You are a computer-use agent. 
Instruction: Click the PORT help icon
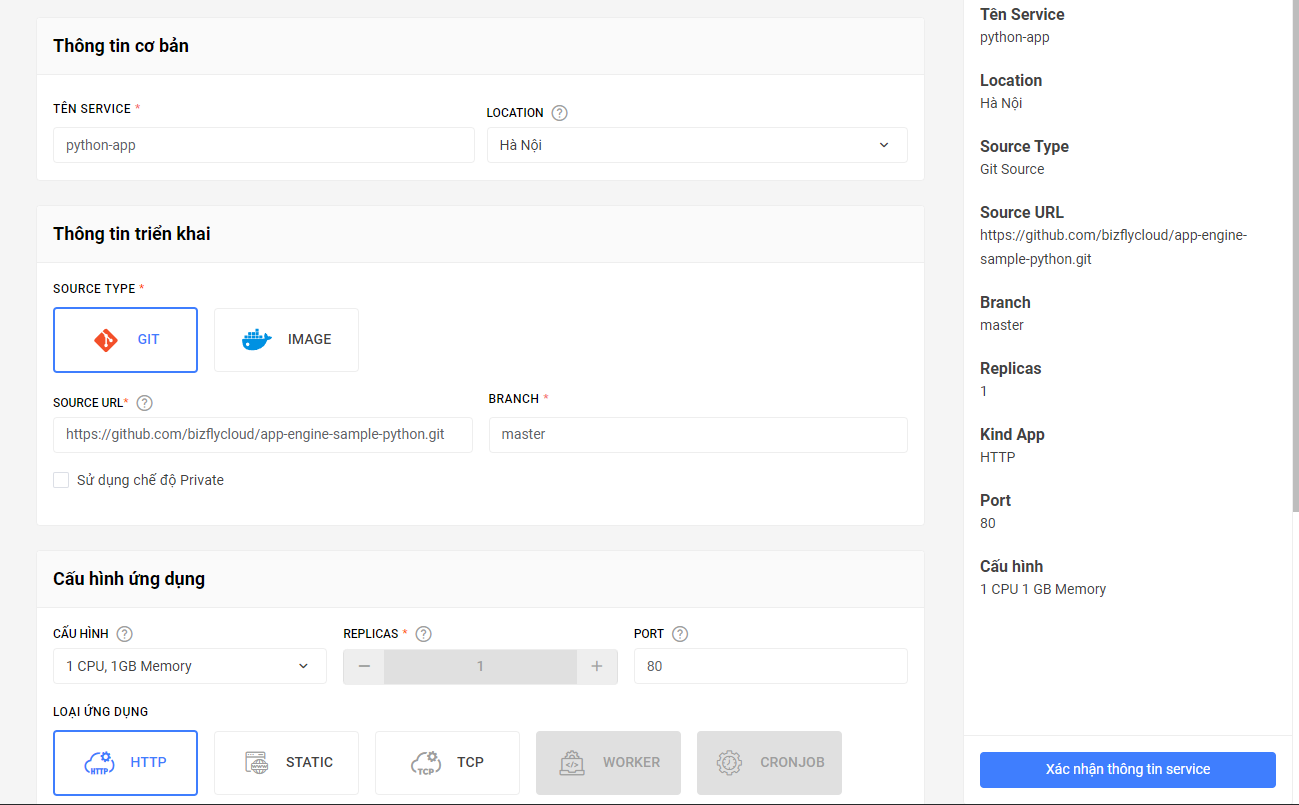pyautogui.click(x=682, y=633)
